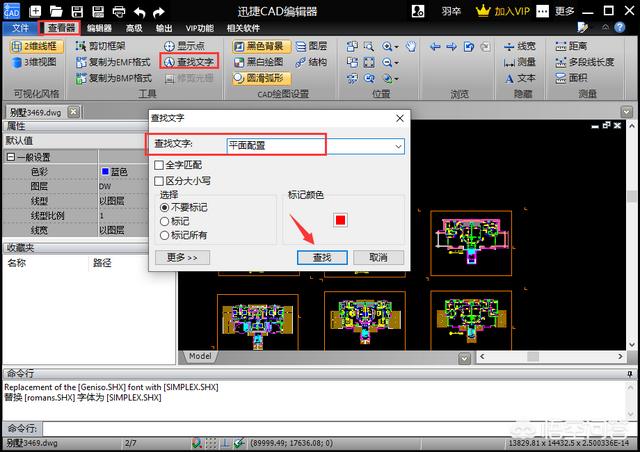The width and height of the screenshot is (640, 452).
Task: Switch to the 查看器 tab
Action: point(60,28)
